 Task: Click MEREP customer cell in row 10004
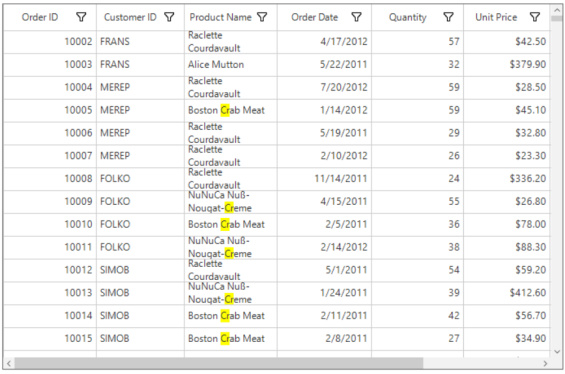(140, 88)
